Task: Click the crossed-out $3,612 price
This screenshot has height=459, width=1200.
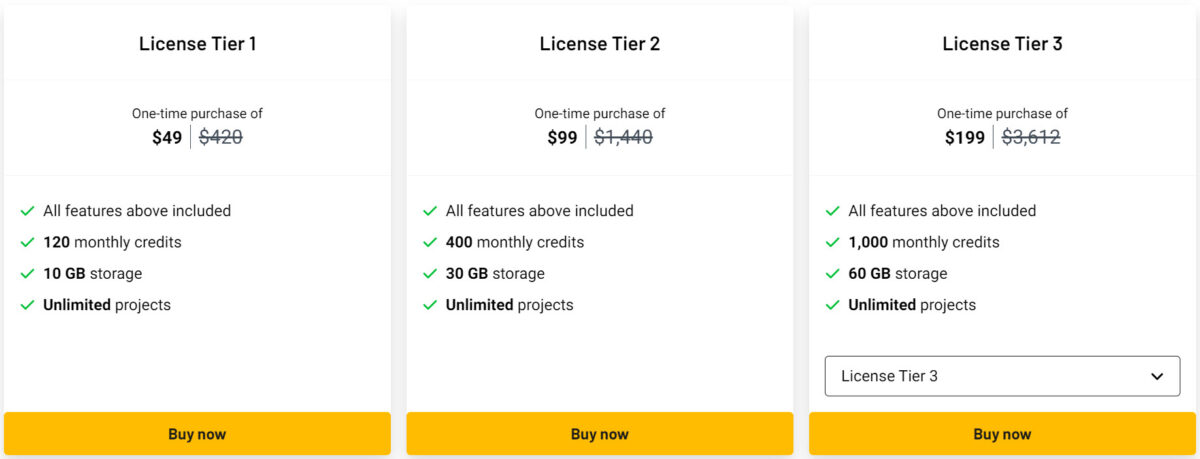Action: pos(1031,138)
